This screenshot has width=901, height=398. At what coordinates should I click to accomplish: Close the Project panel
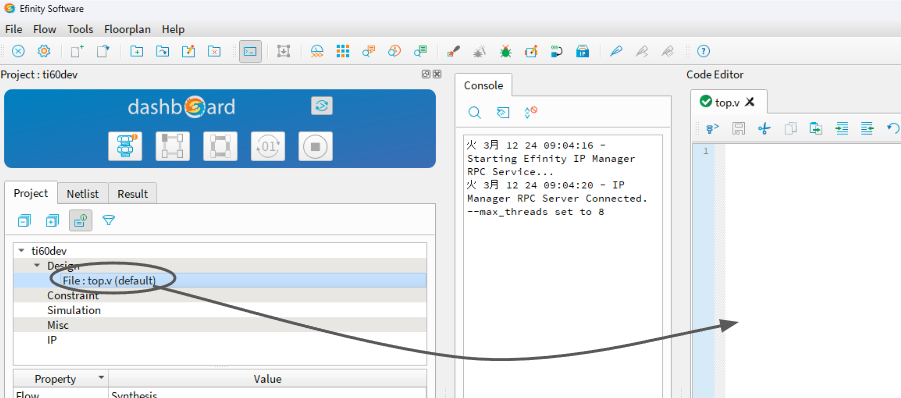tap(437, 74)
